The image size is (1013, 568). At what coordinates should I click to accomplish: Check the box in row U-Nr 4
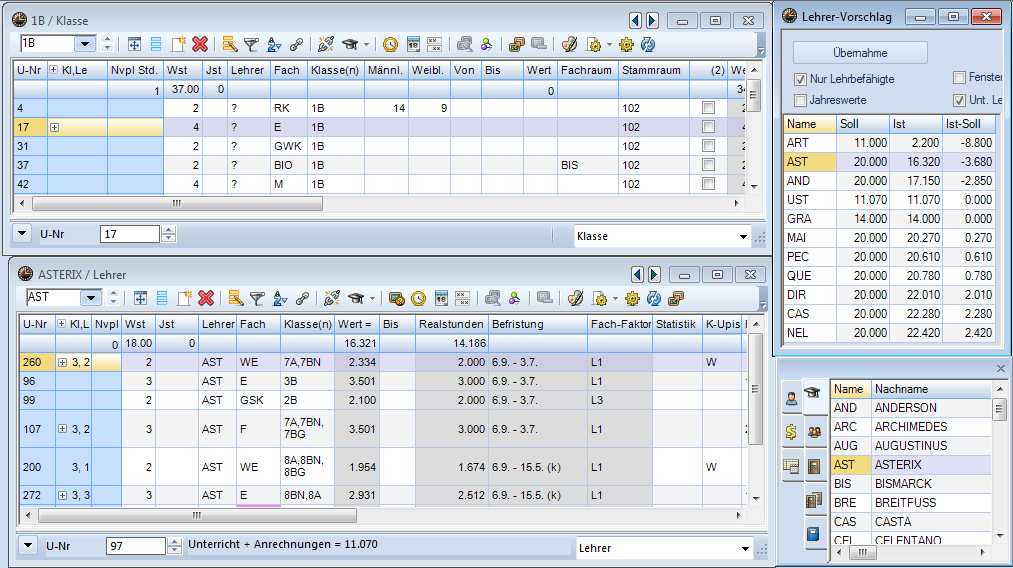click(x=708, y=108)
